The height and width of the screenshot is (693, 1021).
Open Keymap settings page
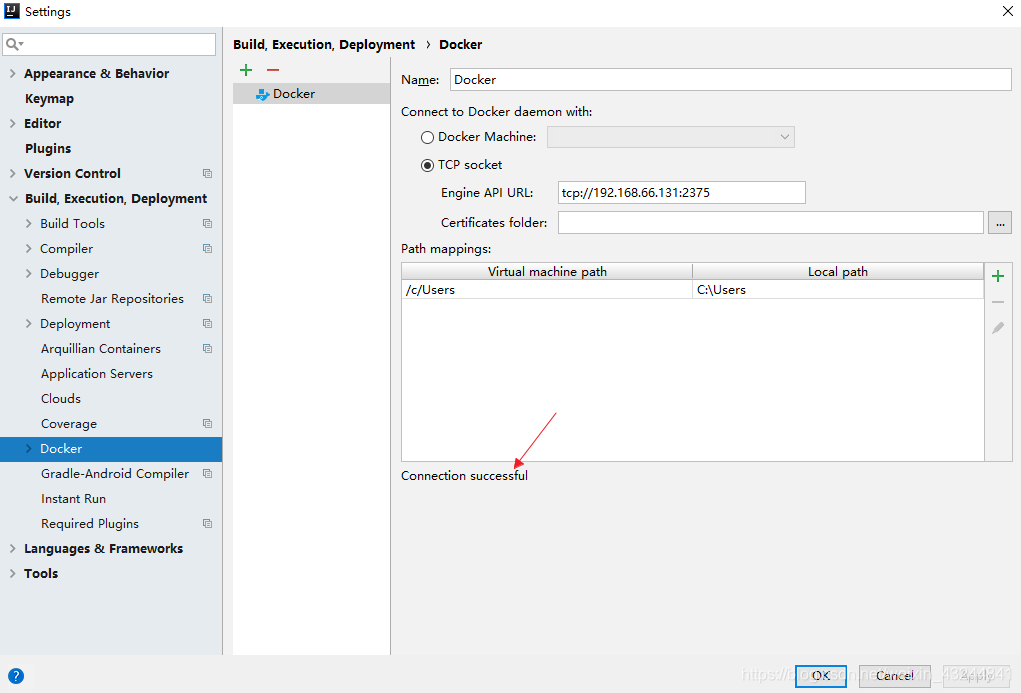click(49, 98)
